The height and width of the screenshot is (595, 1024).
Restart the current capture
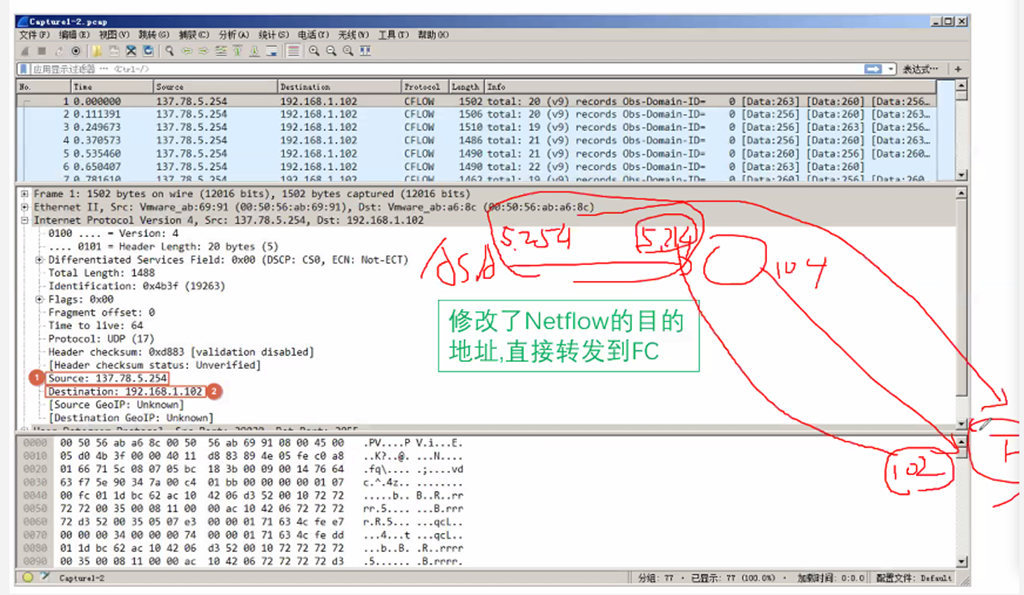click(x=59, y=51)
